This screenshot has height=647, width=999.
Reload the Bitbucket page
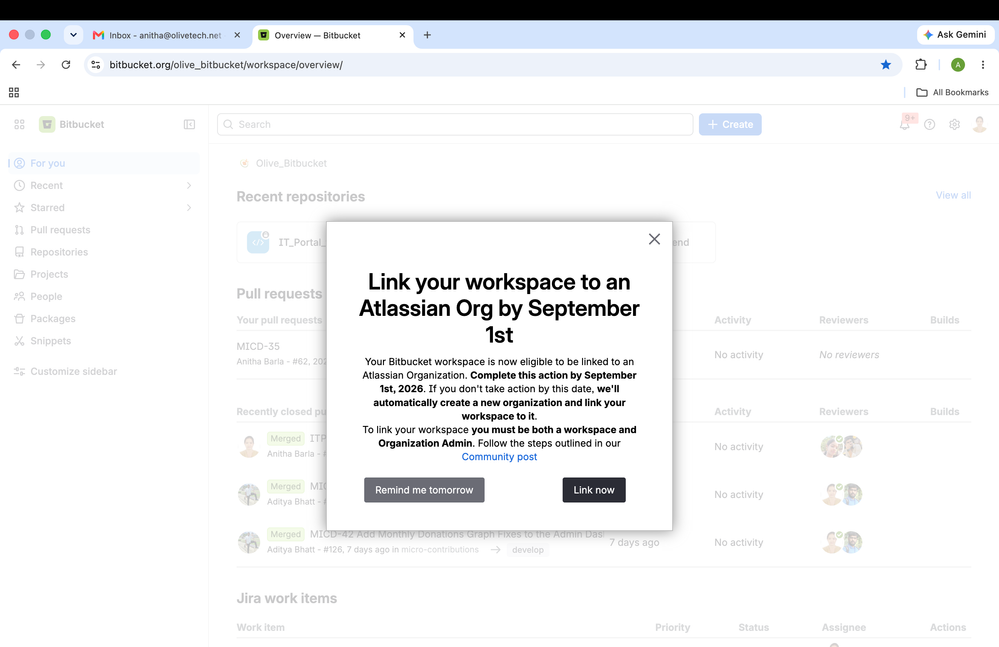click(66, 64)
